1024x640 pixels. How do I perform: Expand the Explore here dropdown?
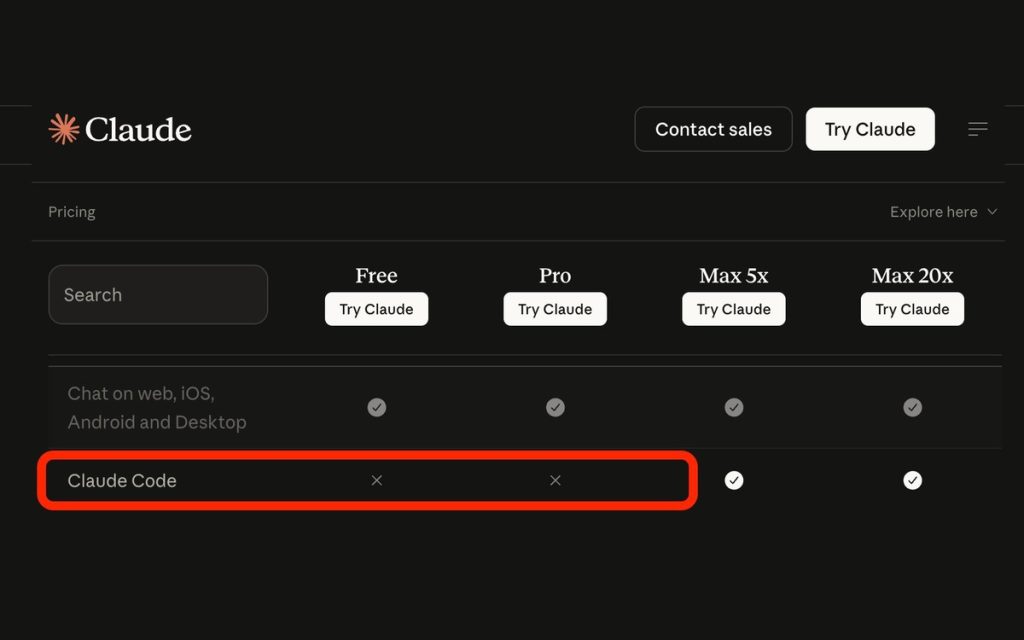point(933,212)
